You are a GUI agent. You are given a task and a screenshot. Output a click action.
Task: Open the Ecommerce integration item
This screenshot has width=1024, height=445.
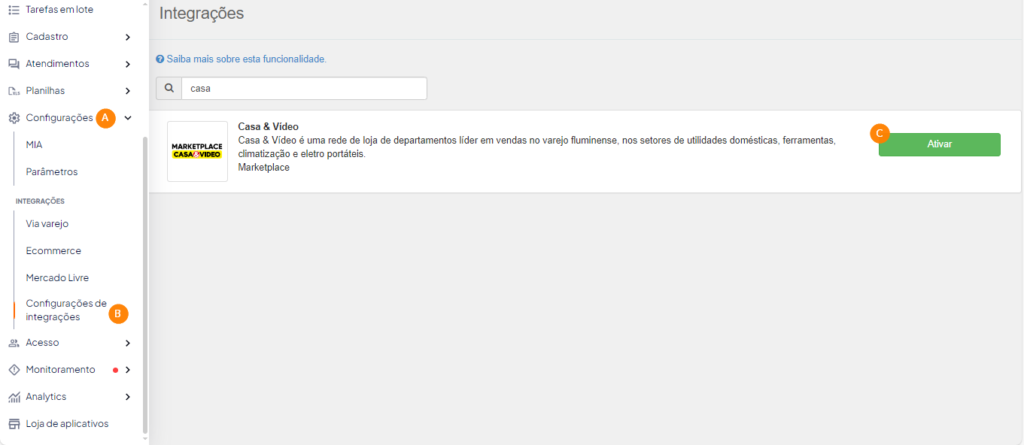coord(54,250)
